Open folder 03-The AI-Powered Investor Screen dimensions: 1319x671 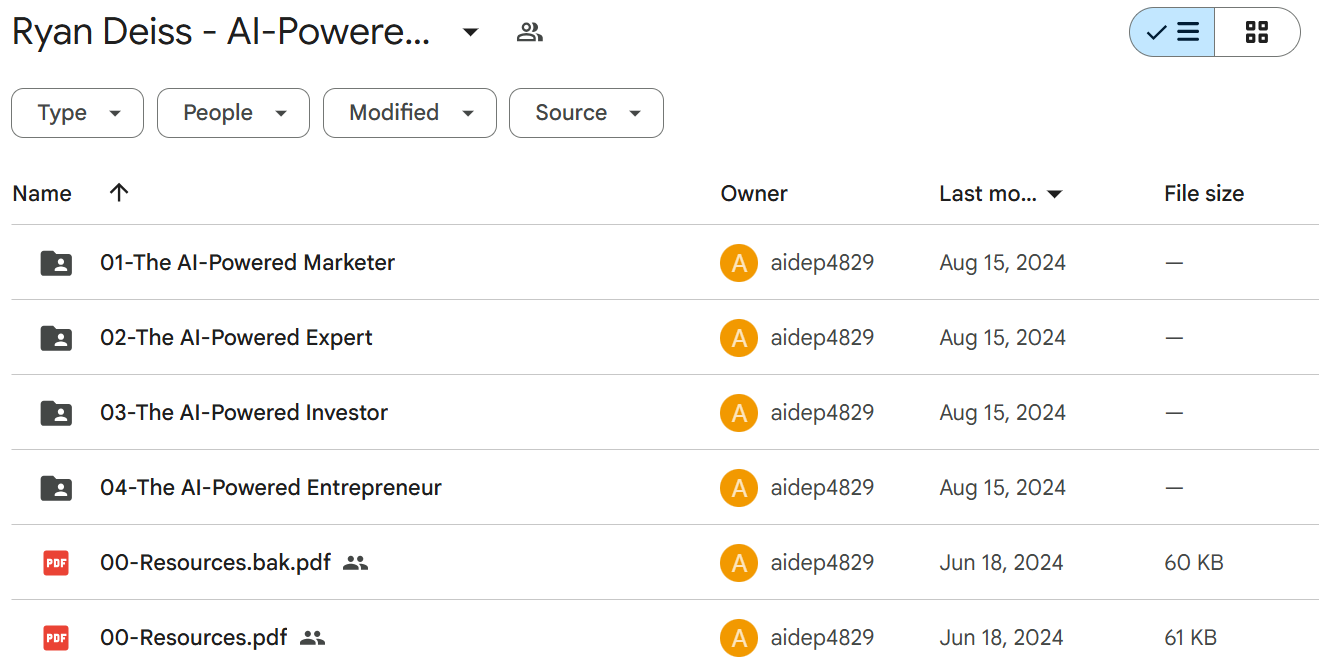coord(244,413)
